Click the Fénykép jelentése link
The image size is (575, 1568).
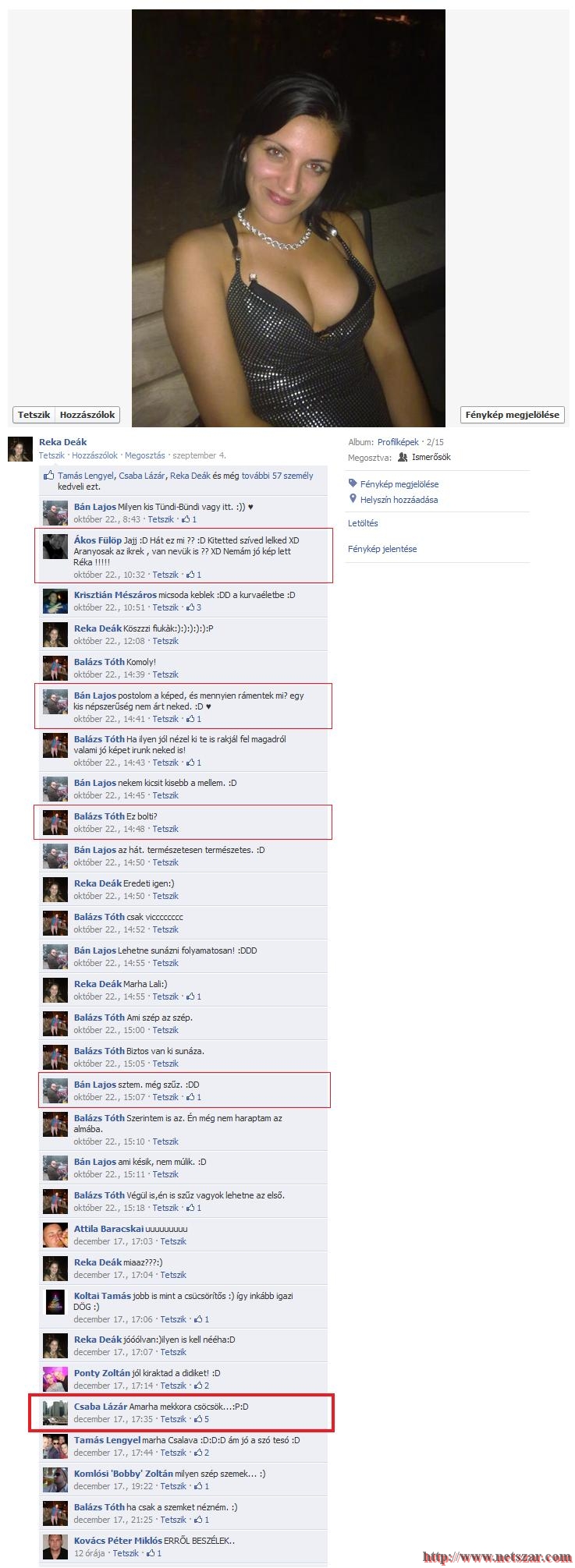[x=382, y=549]
